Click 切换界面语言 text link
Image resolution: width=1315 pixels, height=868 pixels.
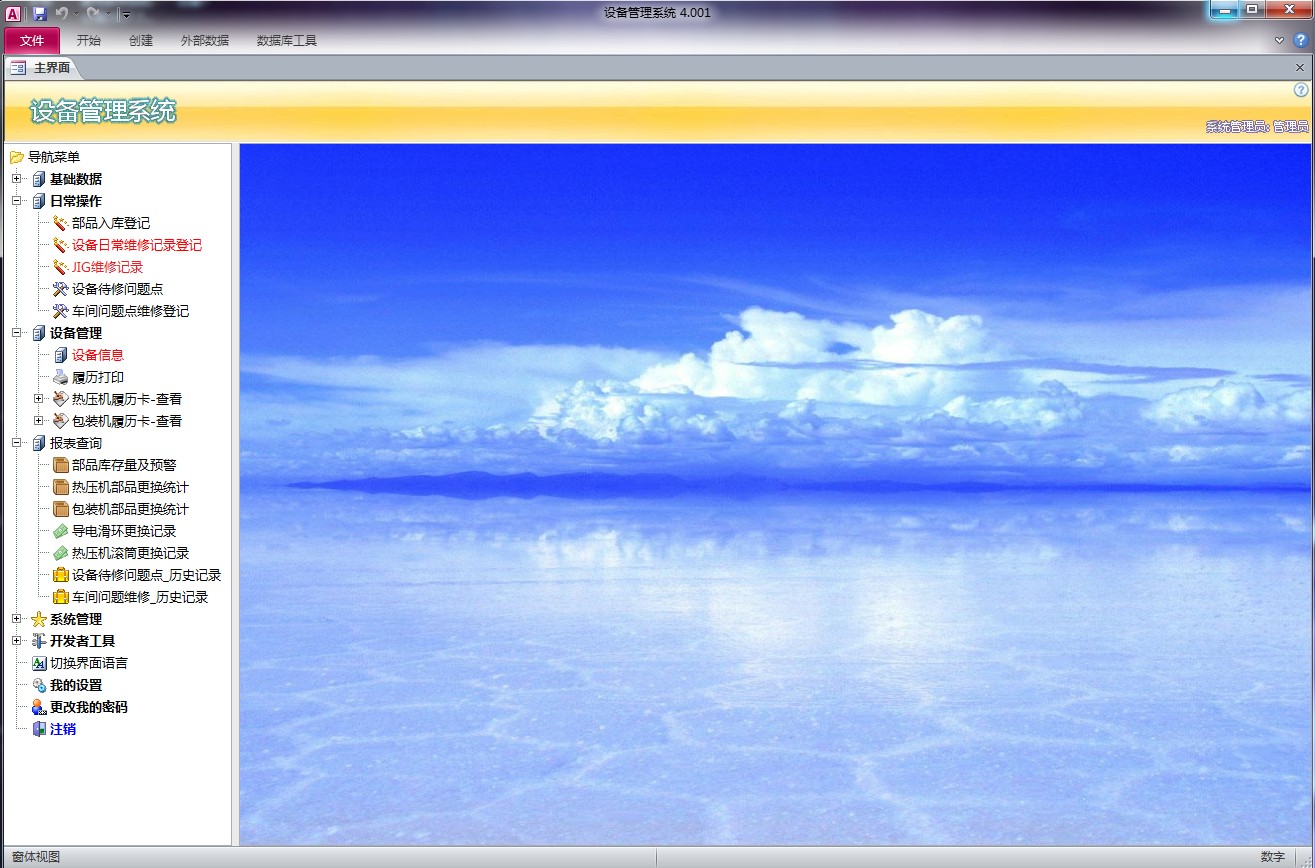pos(89,663)
